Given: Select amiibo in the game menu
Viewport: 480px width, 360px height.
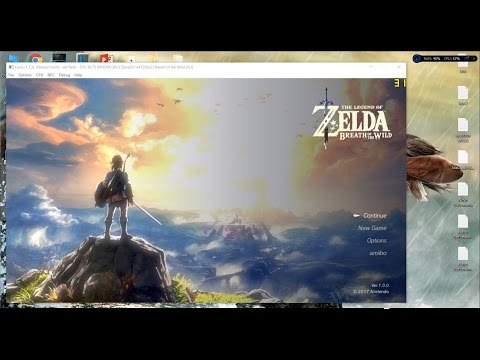Looking at the screenshot, I should pos(378,253).
